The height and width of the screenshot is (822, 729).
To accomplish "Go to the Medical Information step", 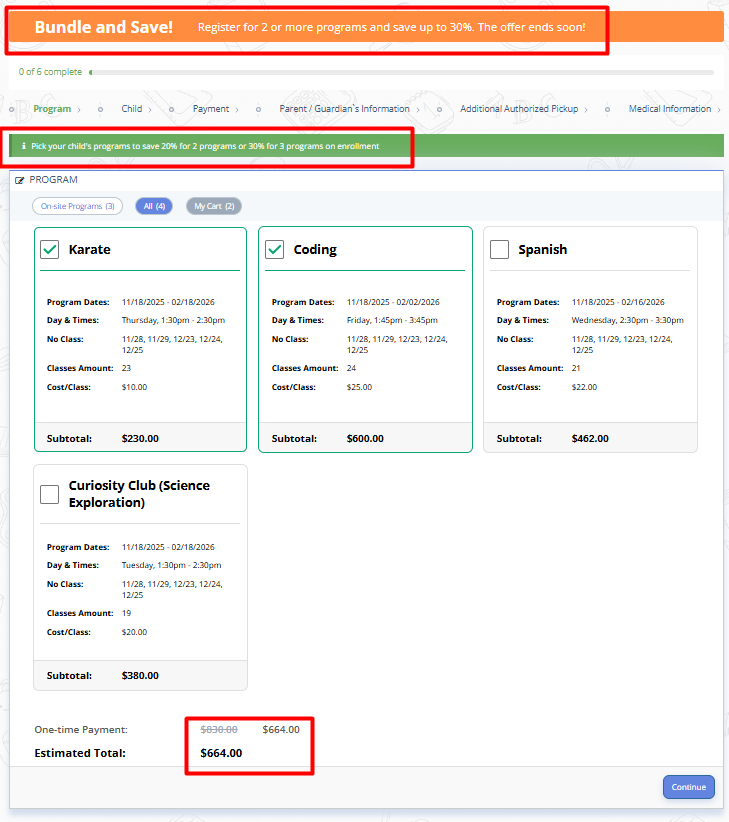I will [669, 109].
